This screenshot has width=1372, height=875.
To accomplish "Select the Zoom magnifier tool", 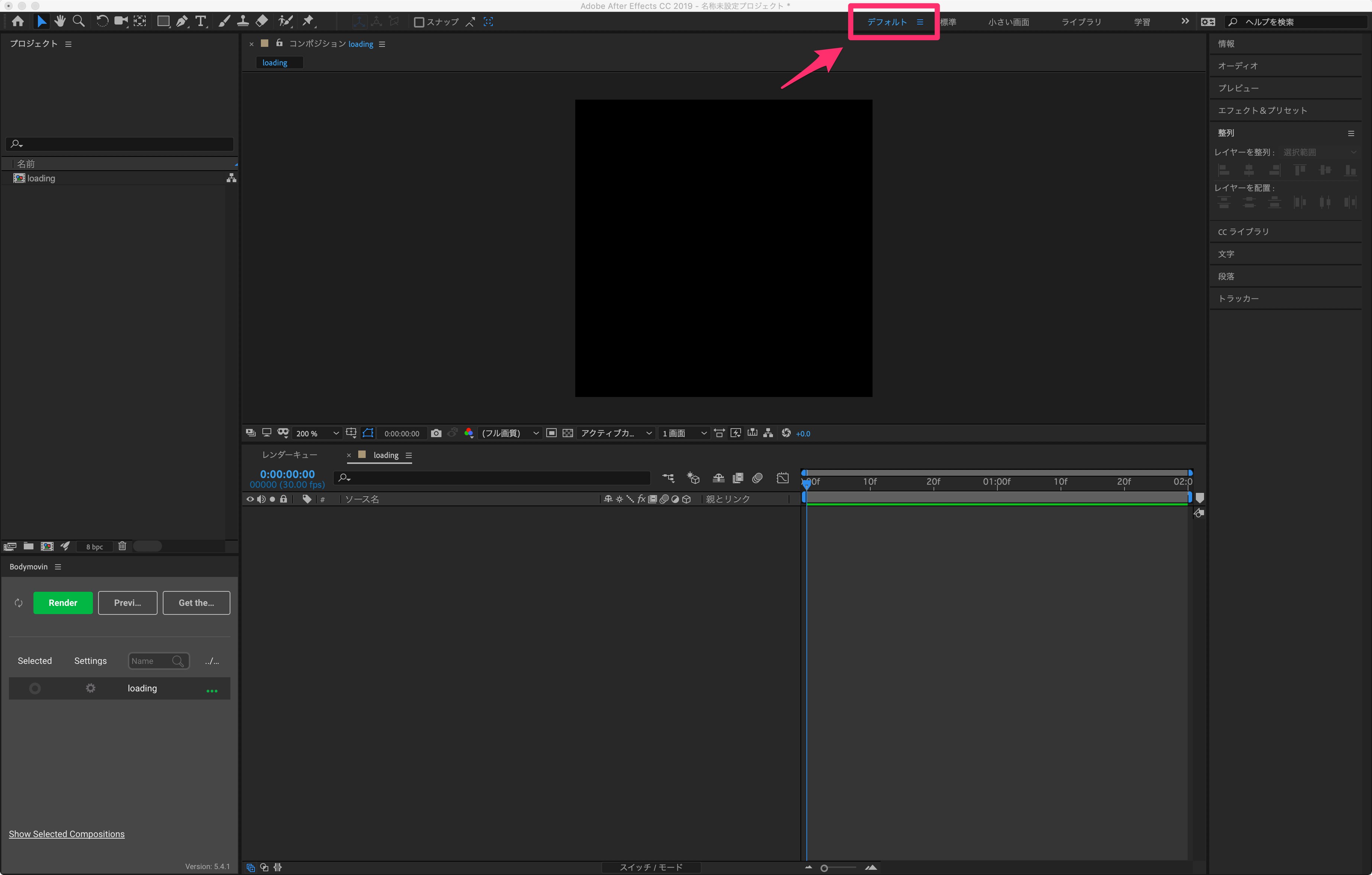I will (79, 21).
